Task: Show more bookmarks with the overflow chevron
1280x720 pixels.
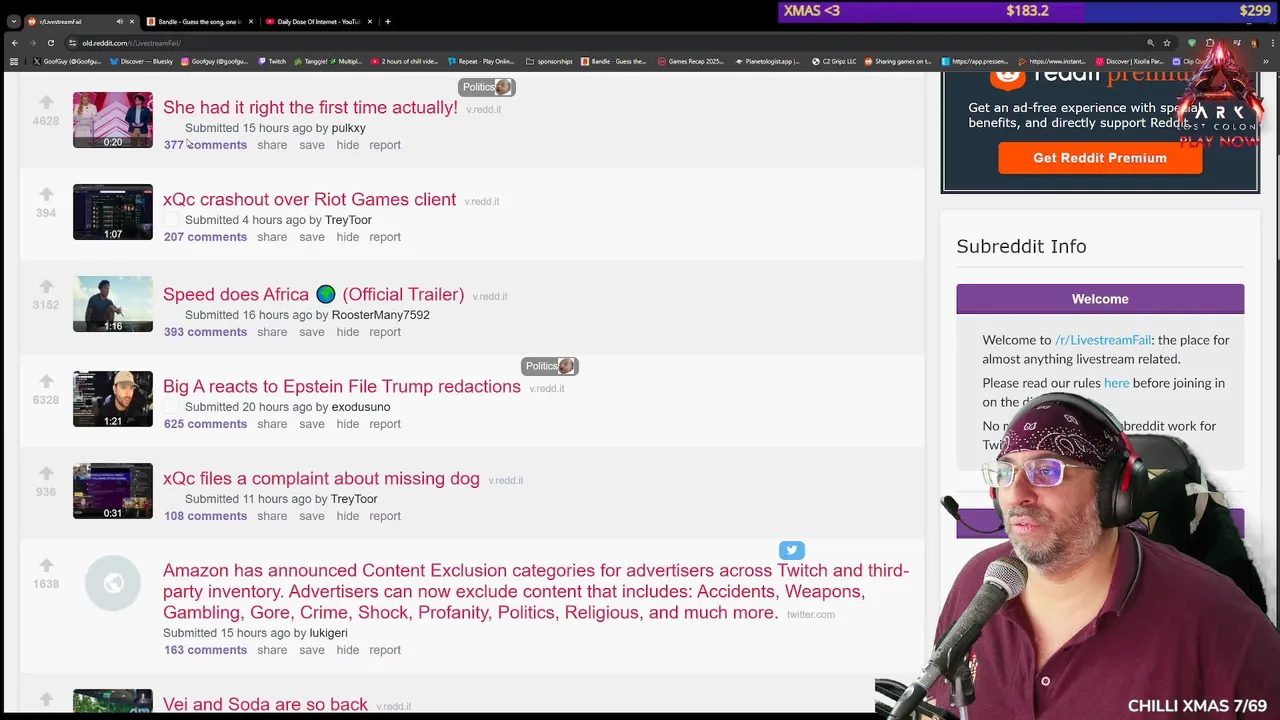Action: click(x=1266, y=61)
